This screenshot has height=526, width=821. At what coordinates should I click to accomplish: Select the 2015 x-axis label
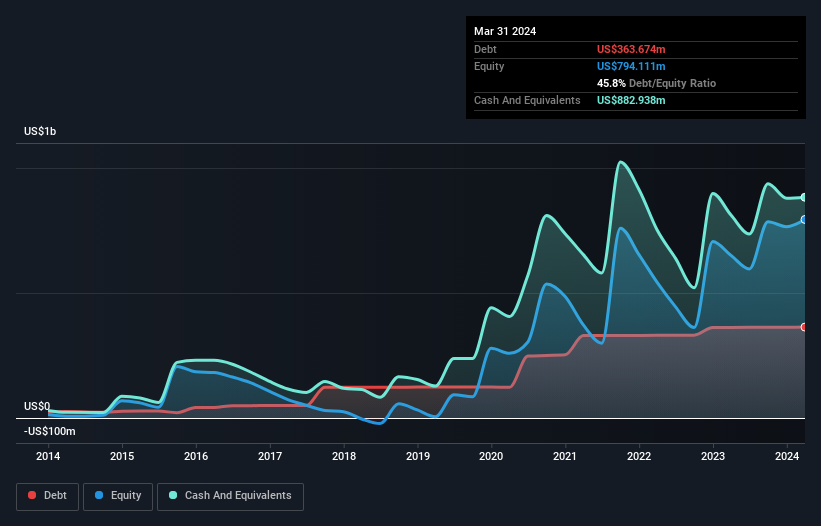[x=122, y=456]
